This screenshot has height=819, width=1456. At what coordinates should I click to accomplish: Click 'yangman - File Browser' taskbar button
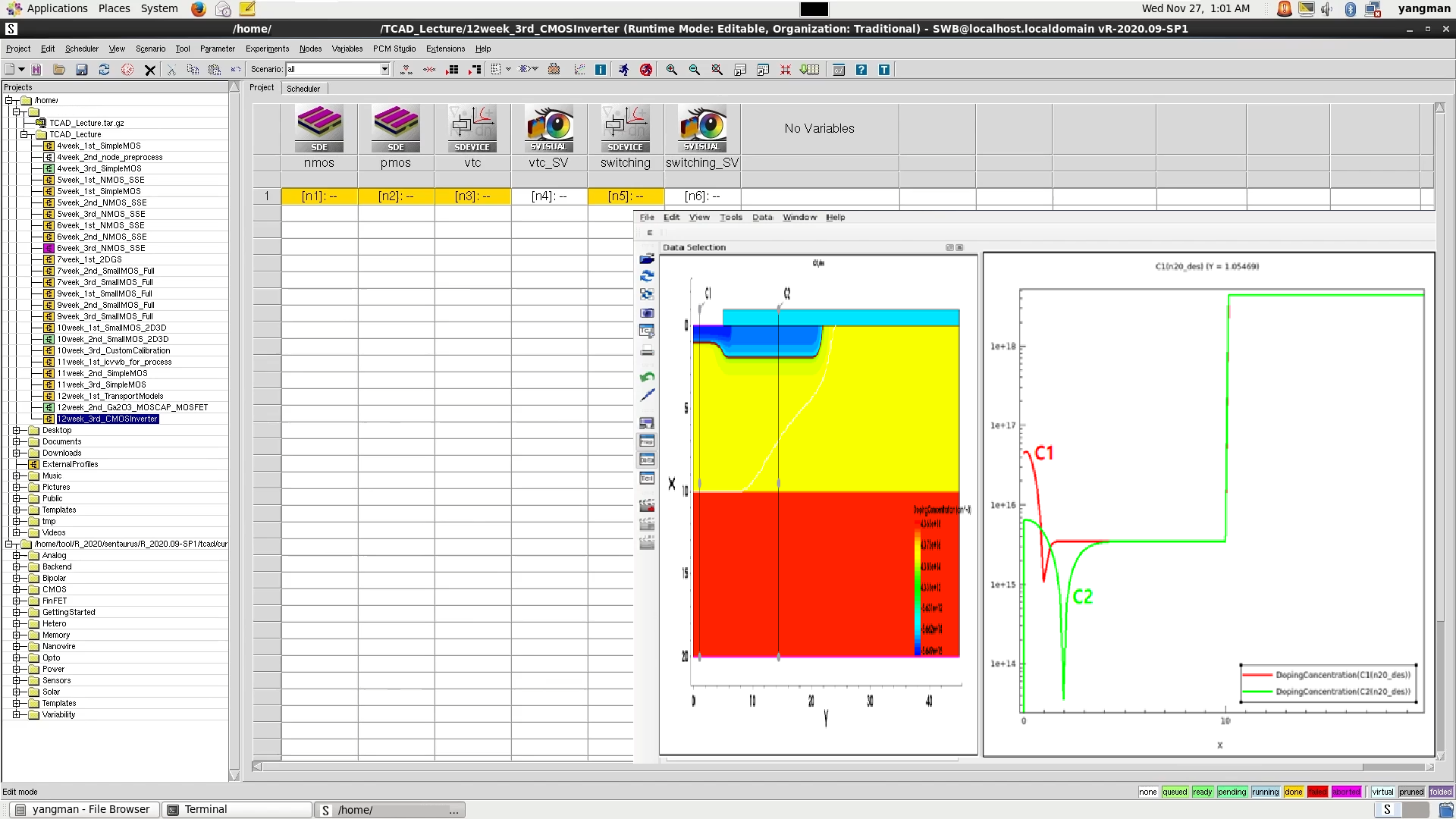tap(84, 809)
